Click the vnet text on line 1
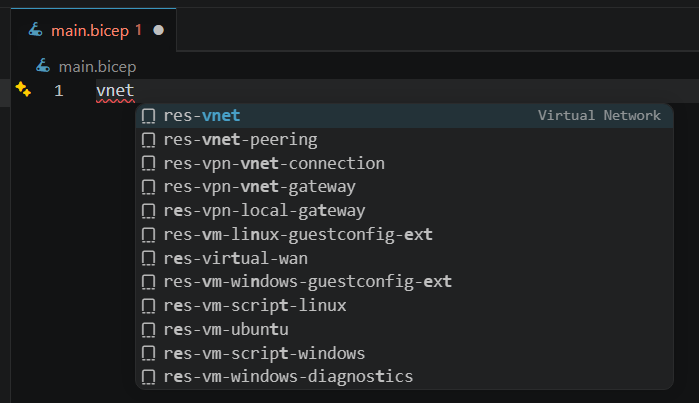Image resolution: width=699 pixels, height=403 pixels. 115,91
